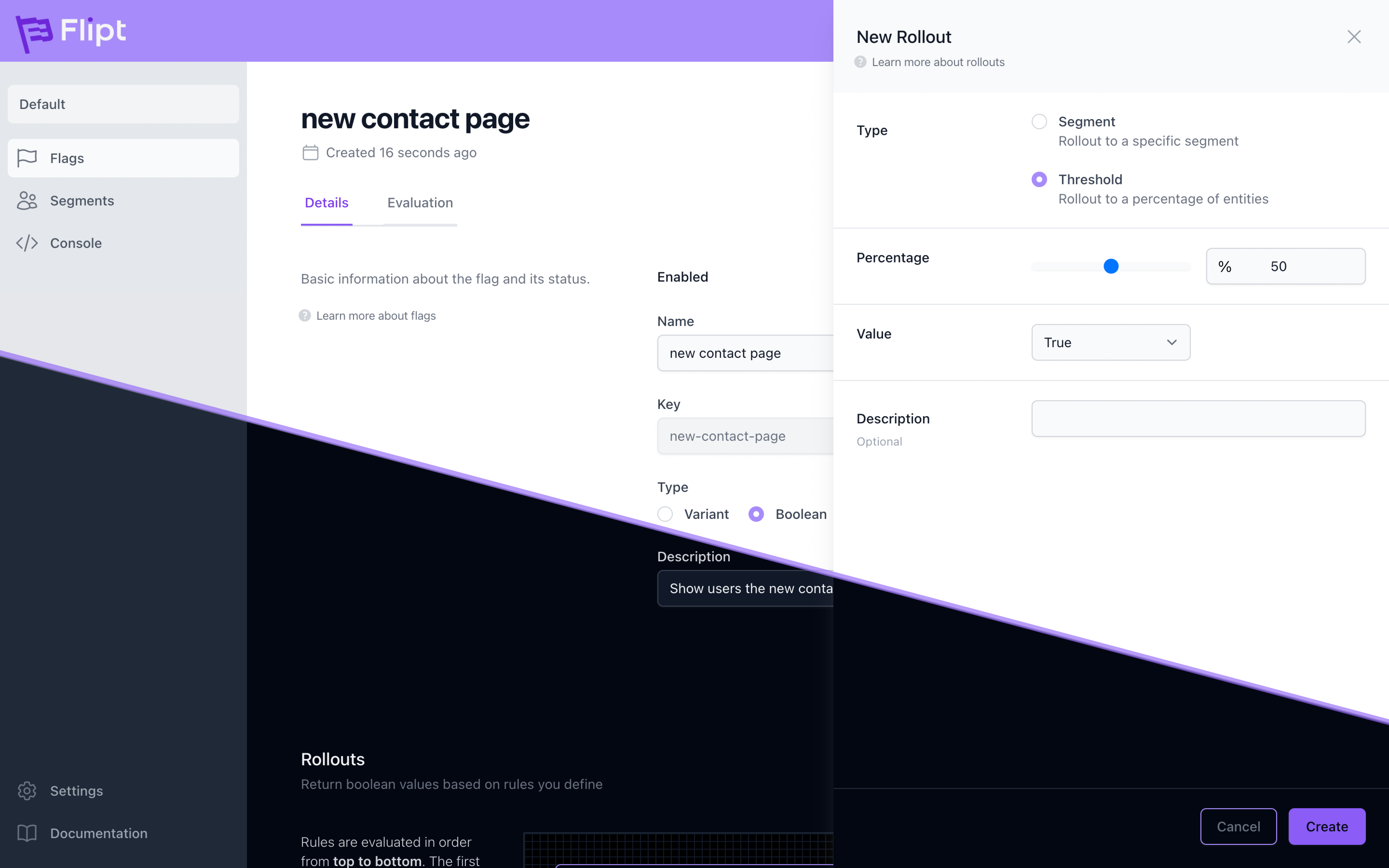Drag the Percentage slider to adjust value

tap(1110, 265)
